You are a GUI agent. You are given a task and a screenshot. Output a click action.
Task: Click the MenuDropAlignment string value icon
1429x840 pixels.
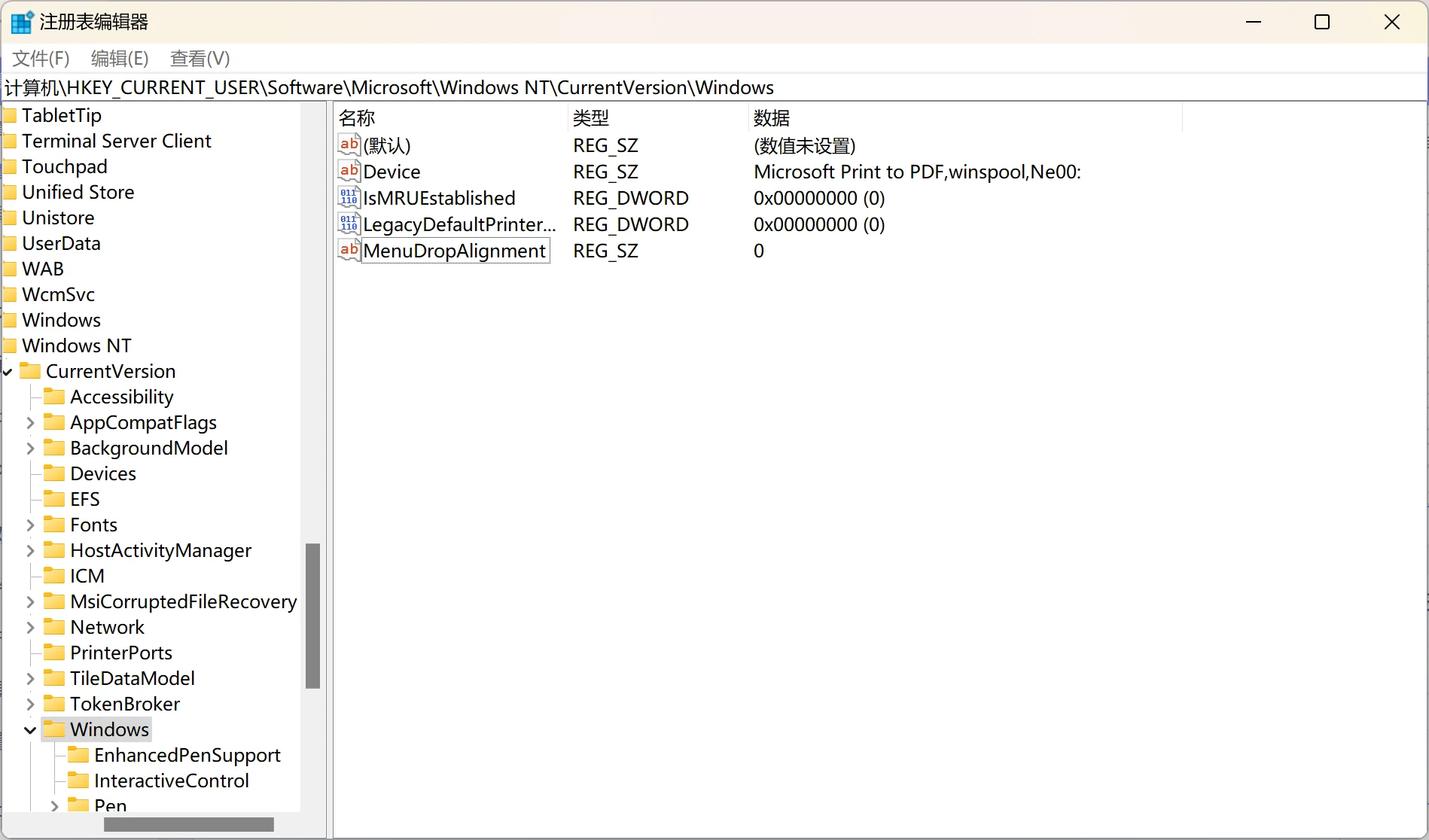[x=349, y=251]
